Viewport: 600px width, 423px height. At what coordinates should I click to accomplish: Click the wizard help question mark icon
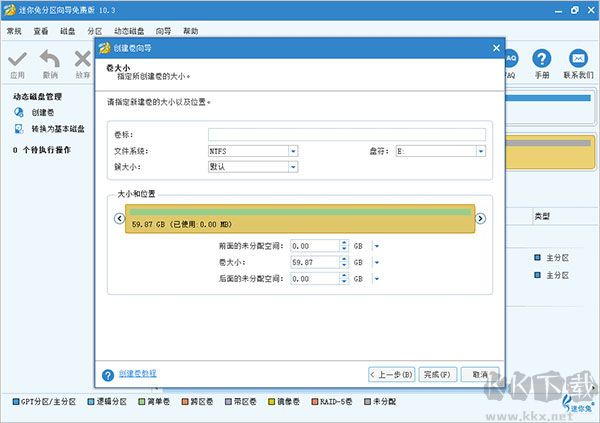point(108,375)
